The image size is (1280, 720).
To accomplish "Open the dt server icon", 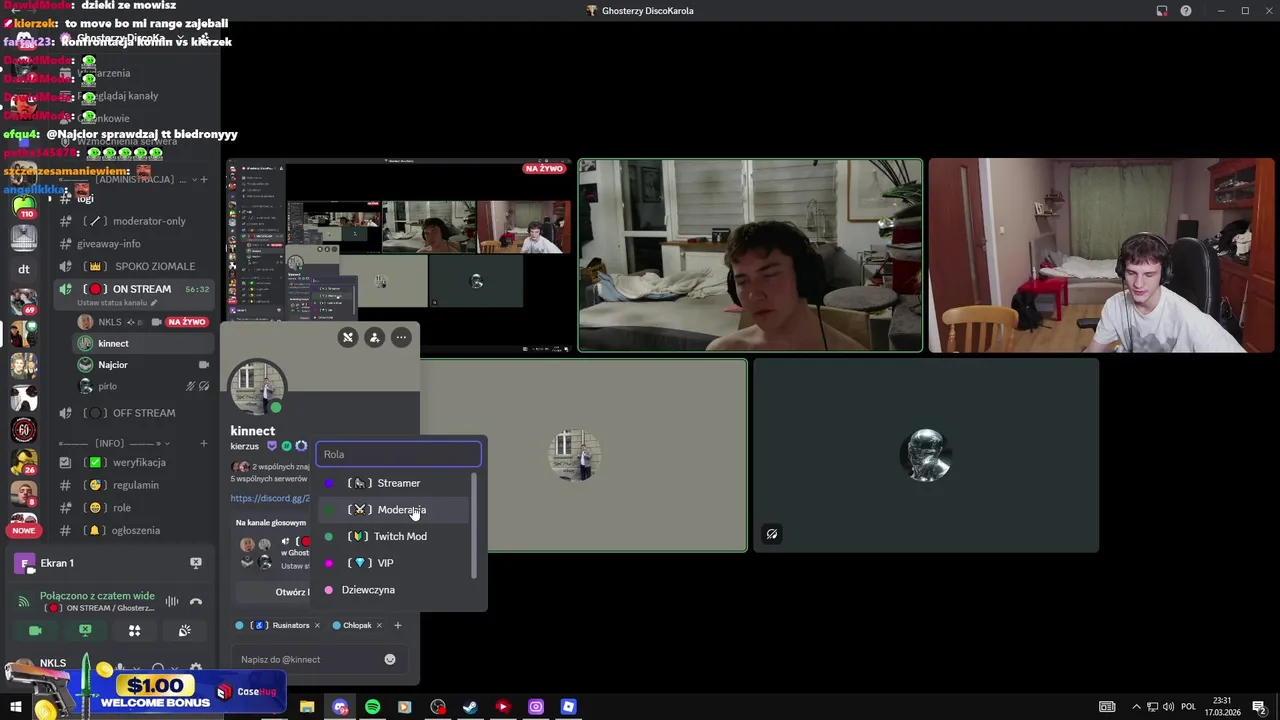I will [24, 269].
